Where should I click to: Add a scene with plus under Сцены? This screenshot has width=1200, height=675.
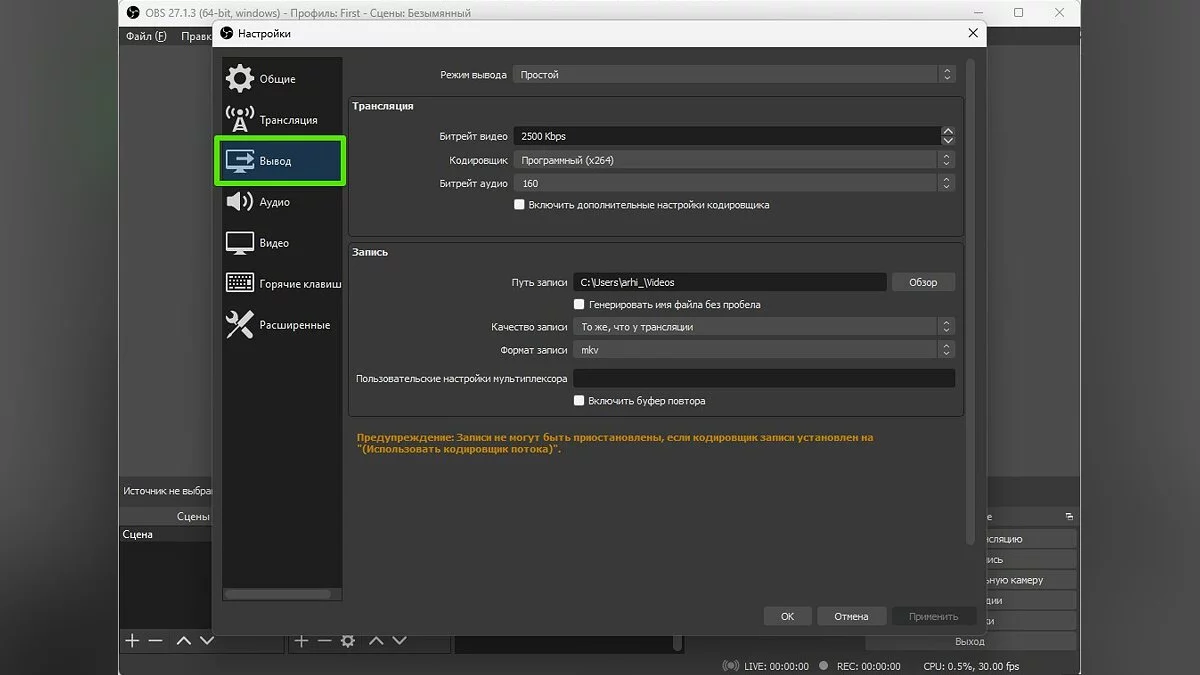click(131, 641)
